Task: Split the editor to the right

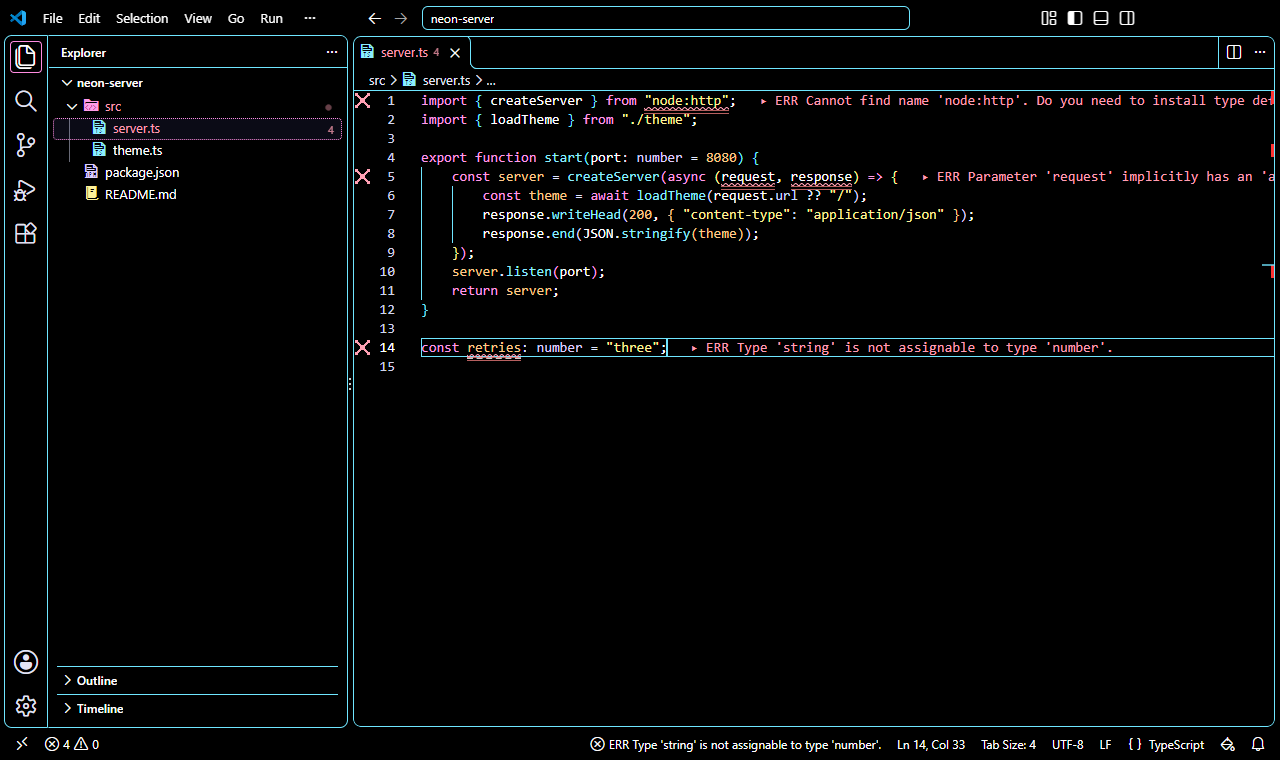Action: click(1234, 52)
